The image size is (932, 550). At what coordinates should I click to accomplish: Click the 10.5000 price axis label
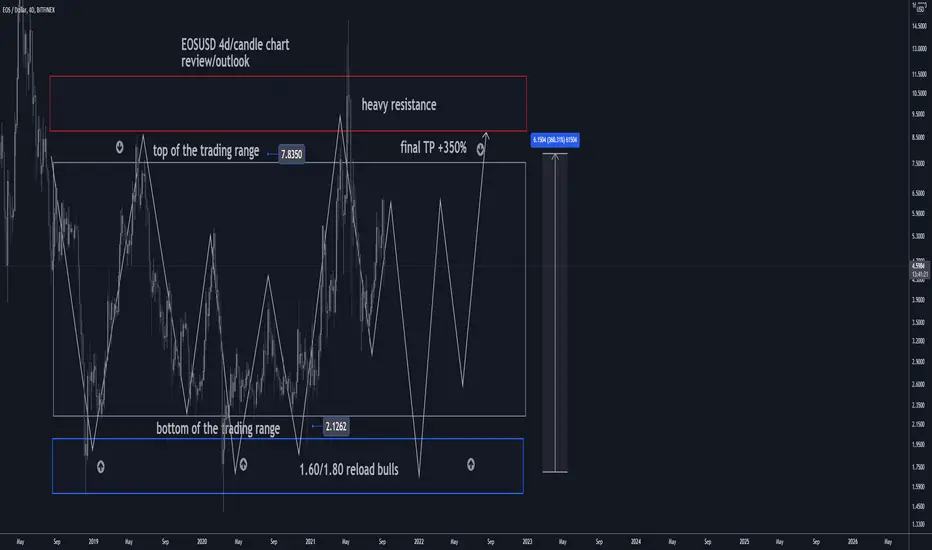(x=919, y=93)
